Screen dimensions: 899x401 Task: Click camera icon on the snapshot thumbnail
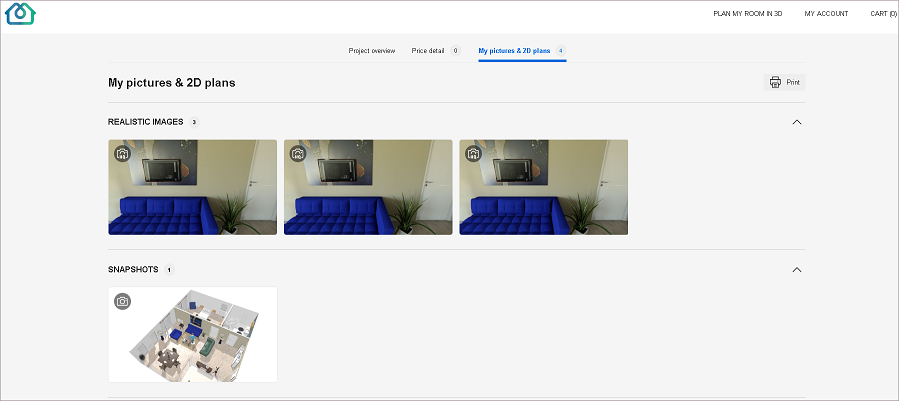coord(122,301)
